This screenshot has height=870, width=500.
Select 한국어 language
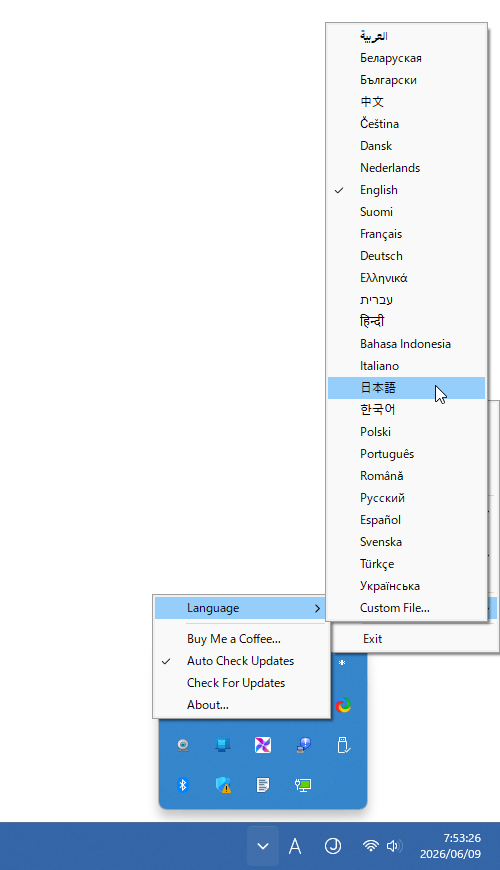click(x=406, y=409)
